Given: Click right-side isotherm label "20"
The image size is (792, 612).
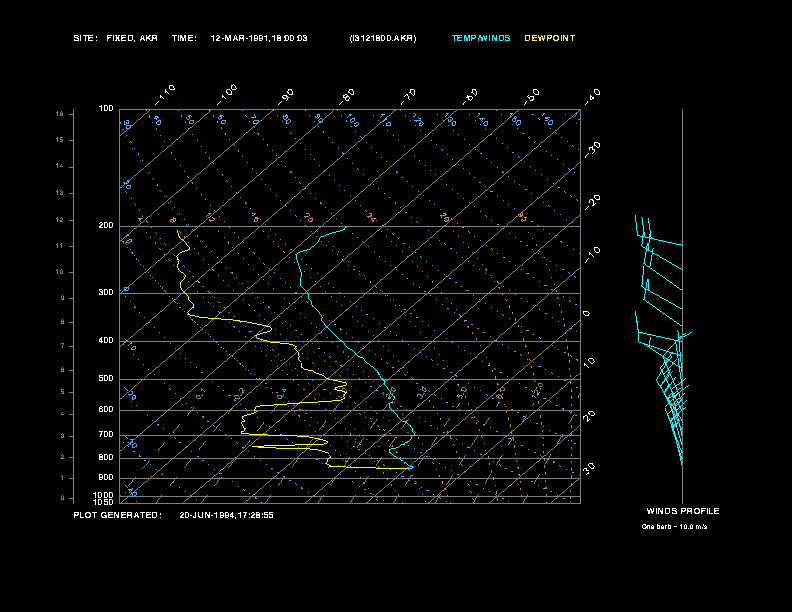Looking at the screenshot, I should pyautogui.click(x=589, y=416).
